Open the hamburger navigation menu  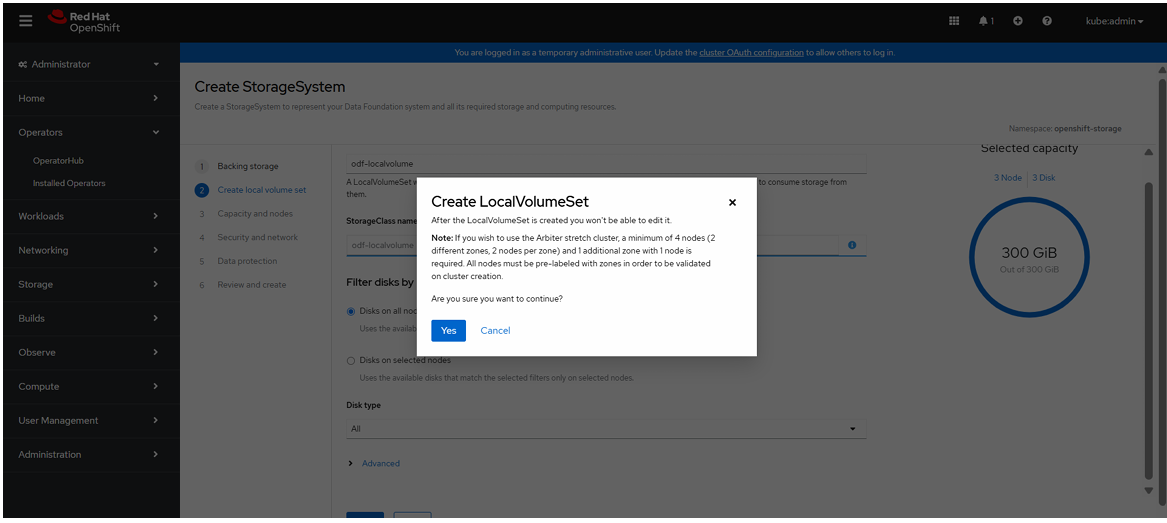26,21
